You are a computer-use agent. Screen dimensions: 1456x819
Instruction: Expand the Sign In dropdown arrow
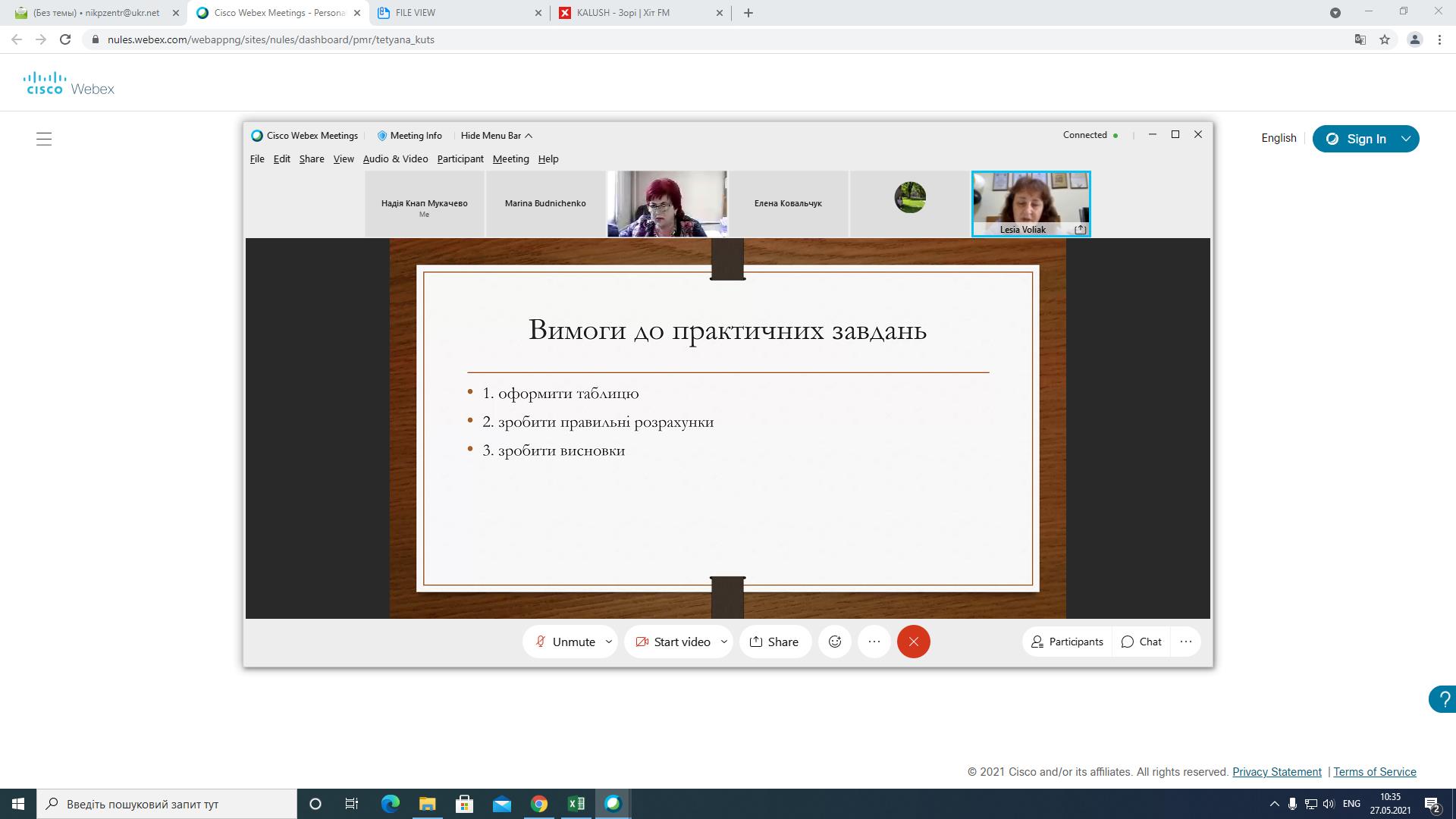1406,139
